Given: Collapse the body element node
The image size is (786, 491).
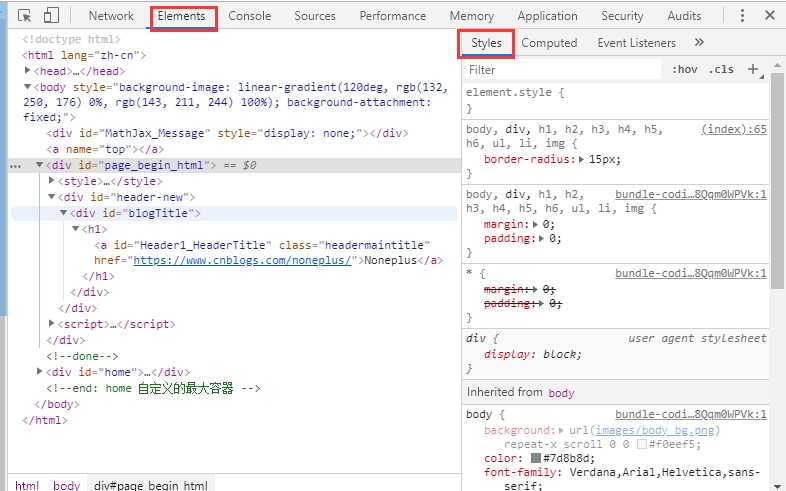Looking at the screenshot, I should [28, 87].
